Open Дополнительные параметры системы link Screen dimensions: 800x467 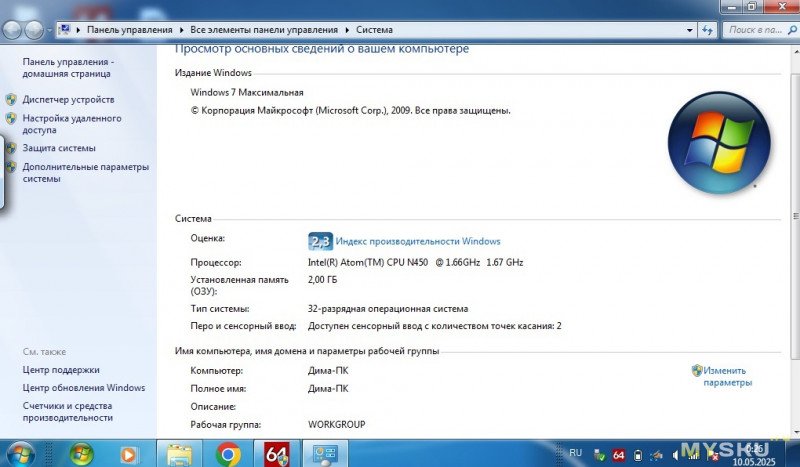click(x=86, y=173)
